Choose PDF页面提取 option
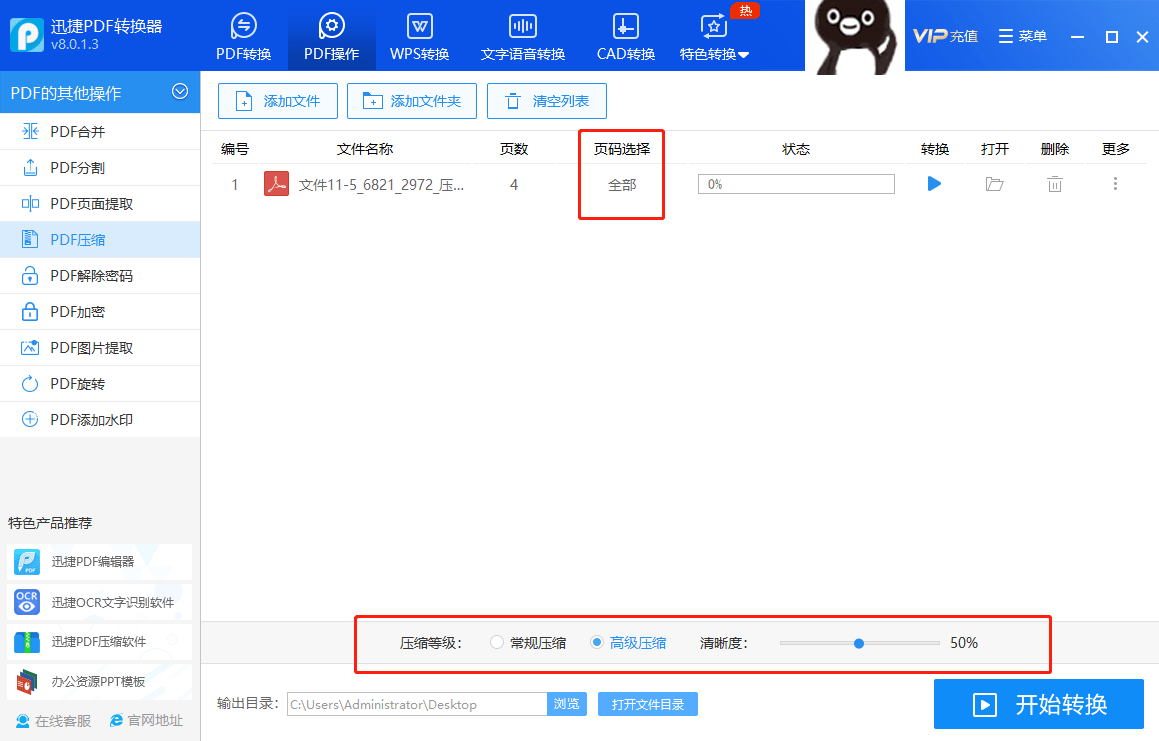 click(100, 203)
